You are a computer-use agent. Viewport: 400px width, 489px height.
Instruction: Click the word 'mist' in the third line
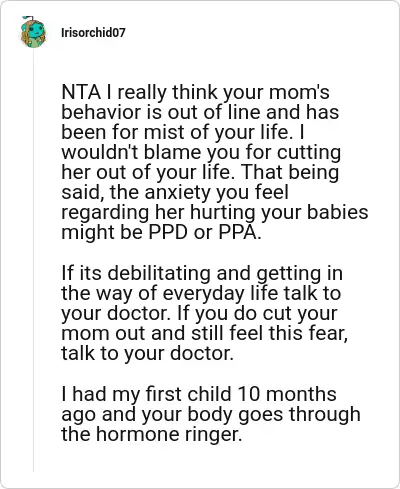160,132
